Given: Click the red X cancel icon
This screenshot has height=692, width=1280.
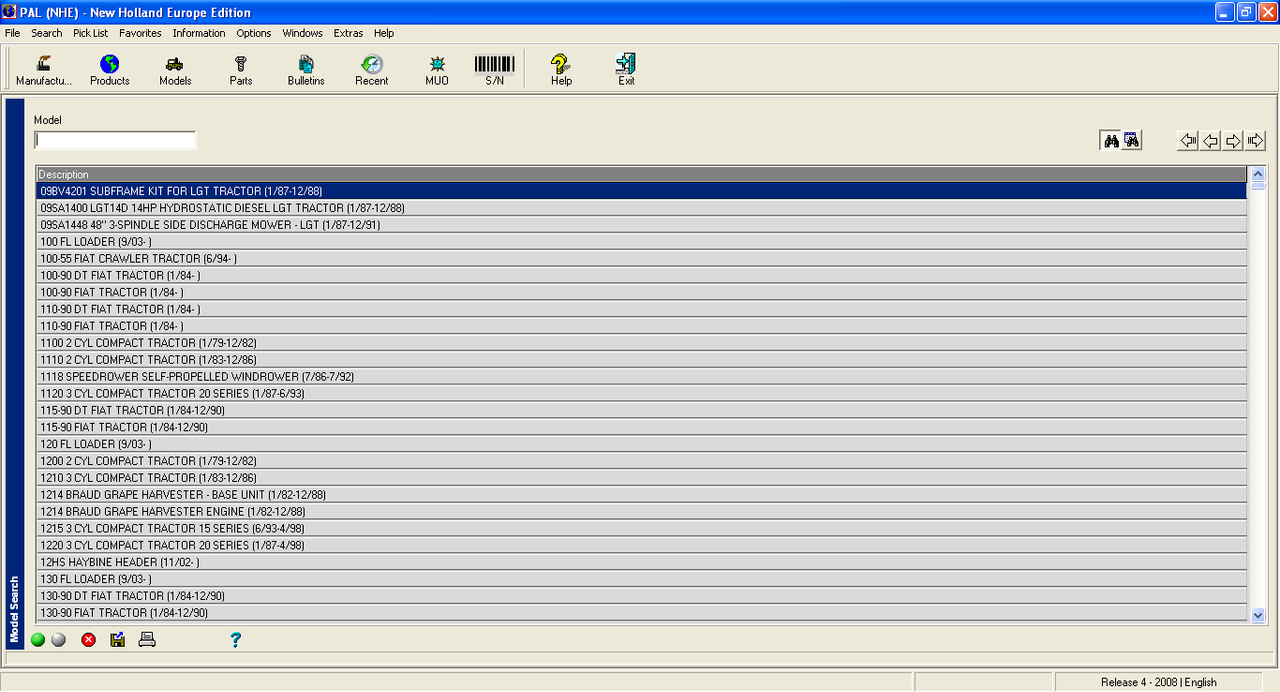Looking at the screenshot, I should (88, 640).
